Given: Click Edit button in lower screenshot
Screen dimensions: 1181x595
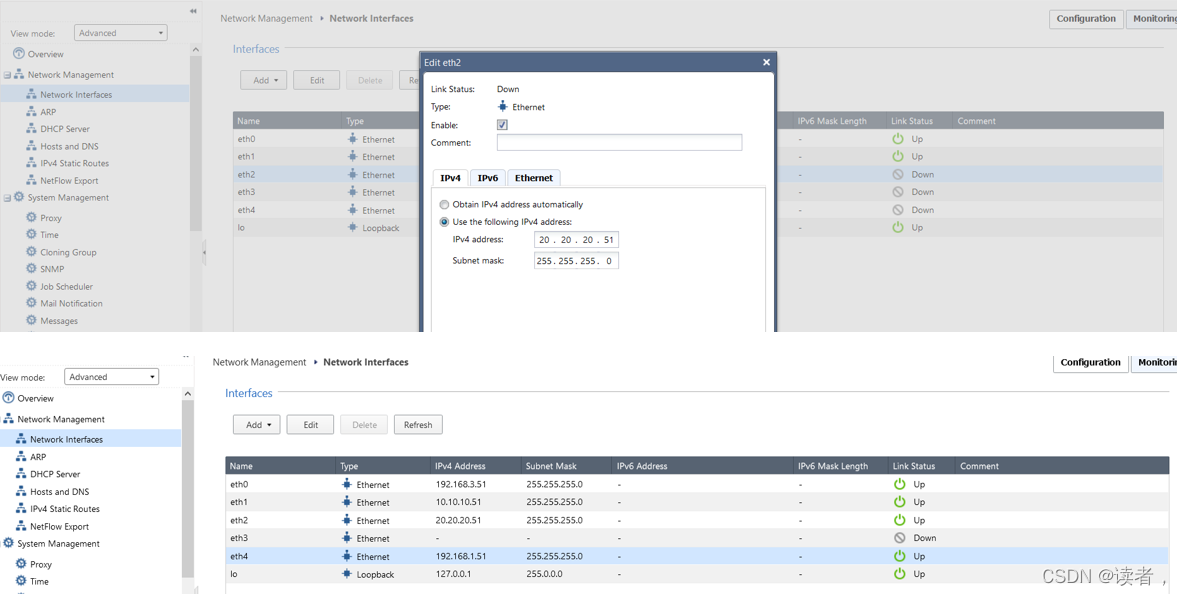Looking at the screenshot, I should pos(310,425).
